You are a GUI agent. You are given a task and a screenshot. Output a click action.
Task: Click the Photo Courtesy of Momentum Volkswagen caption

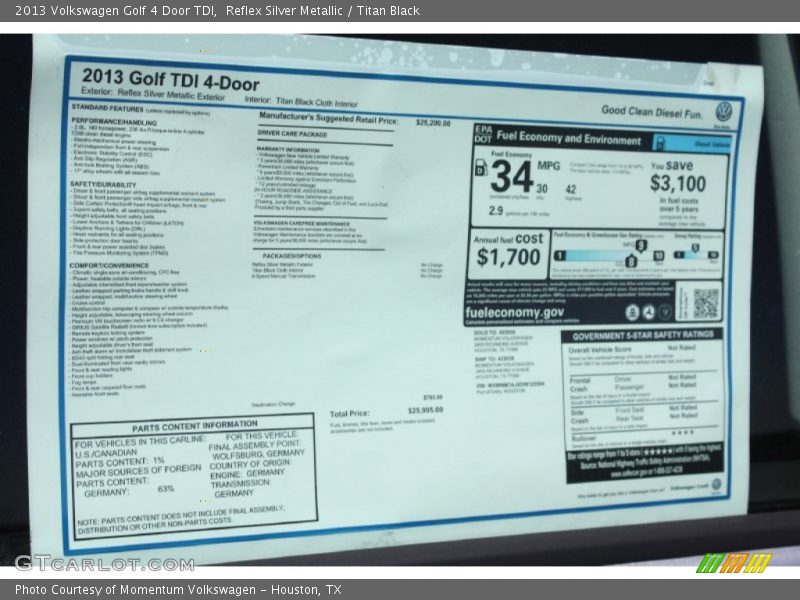[178, 590]
